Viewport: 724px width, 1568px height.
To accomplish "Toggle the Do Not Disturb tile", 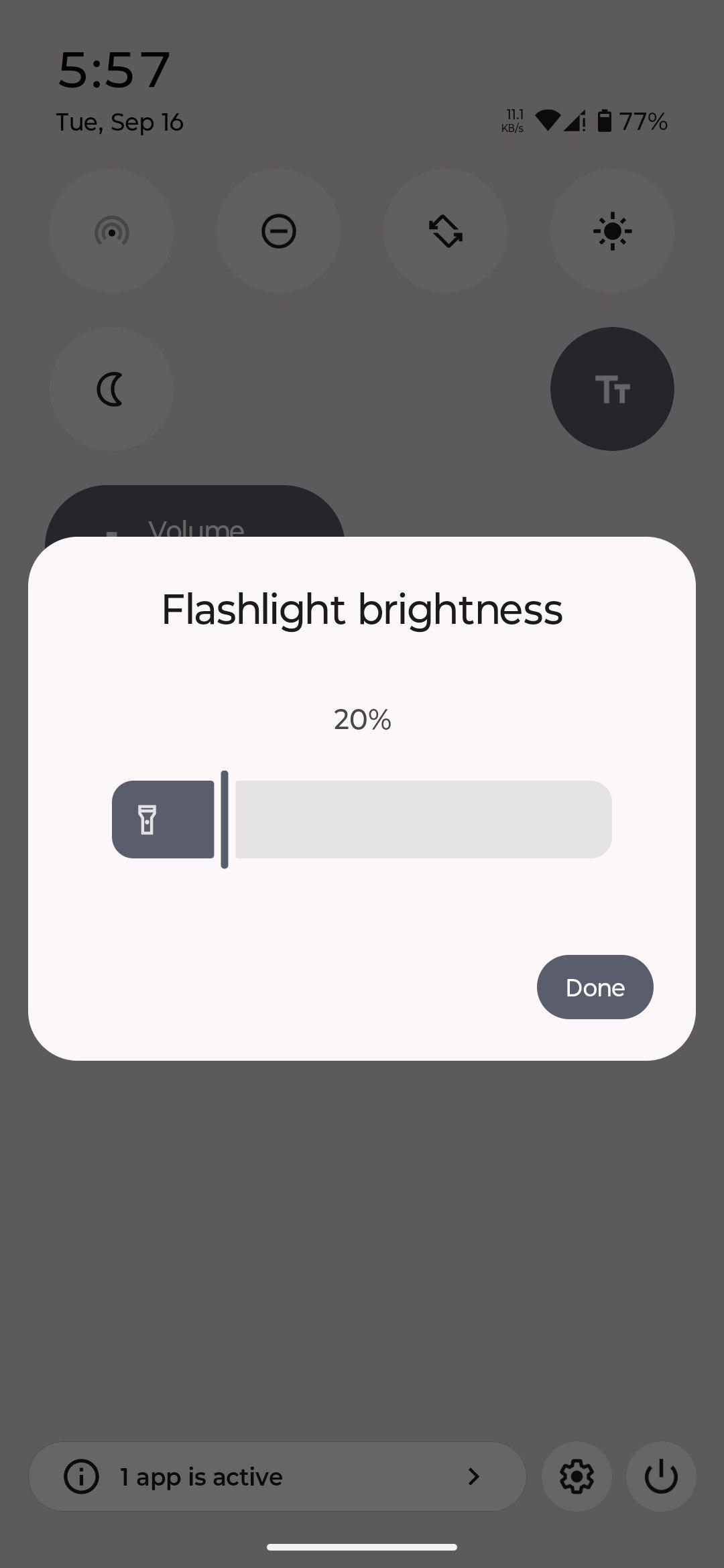I will click(278, 231).
